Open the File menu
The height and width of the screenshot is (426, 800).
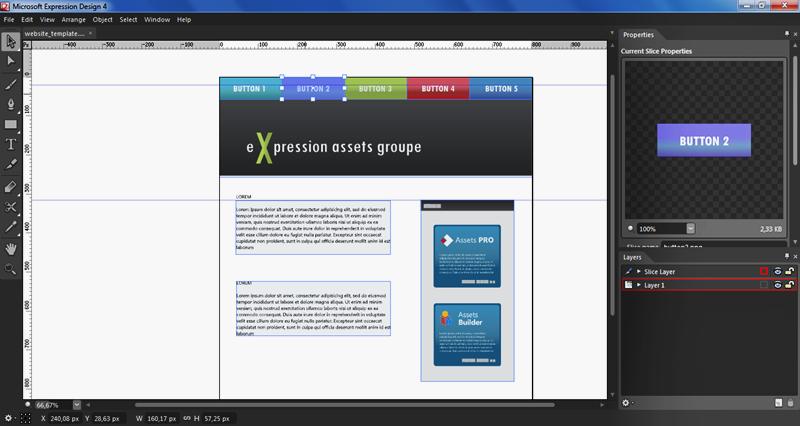click(x=9, y=19)
